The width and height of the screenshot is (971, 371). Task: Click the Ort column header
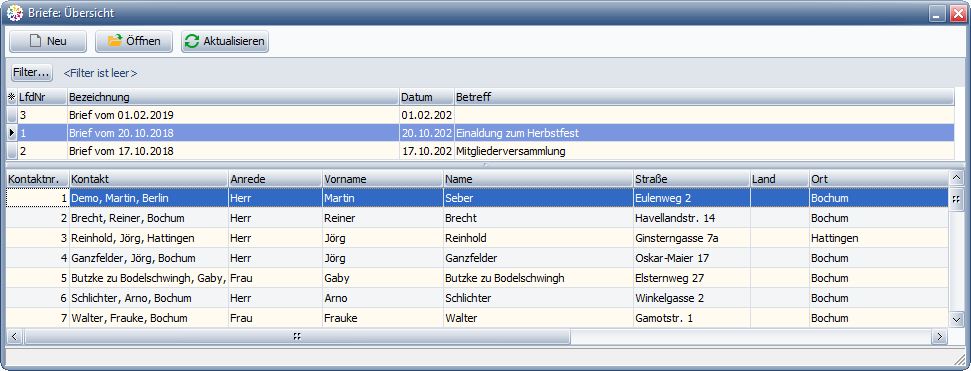pyautogui.click(x=879, y=178)
